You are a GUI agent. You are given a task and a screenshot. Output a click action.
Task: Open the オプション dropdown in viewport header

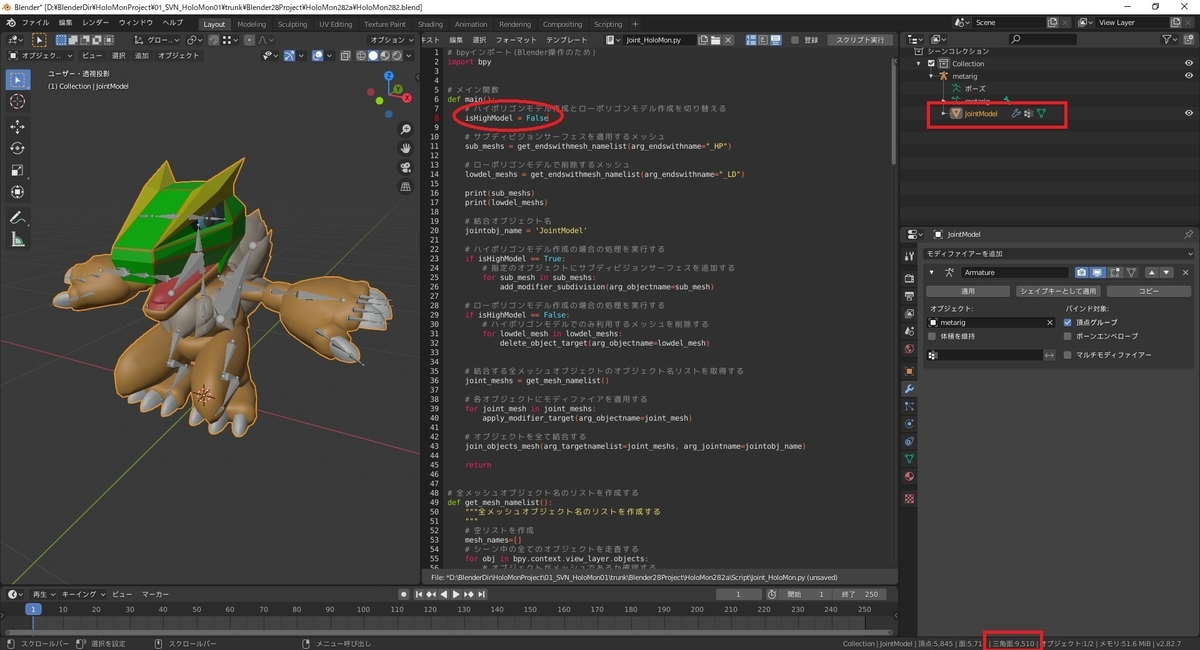coord(391,39)
